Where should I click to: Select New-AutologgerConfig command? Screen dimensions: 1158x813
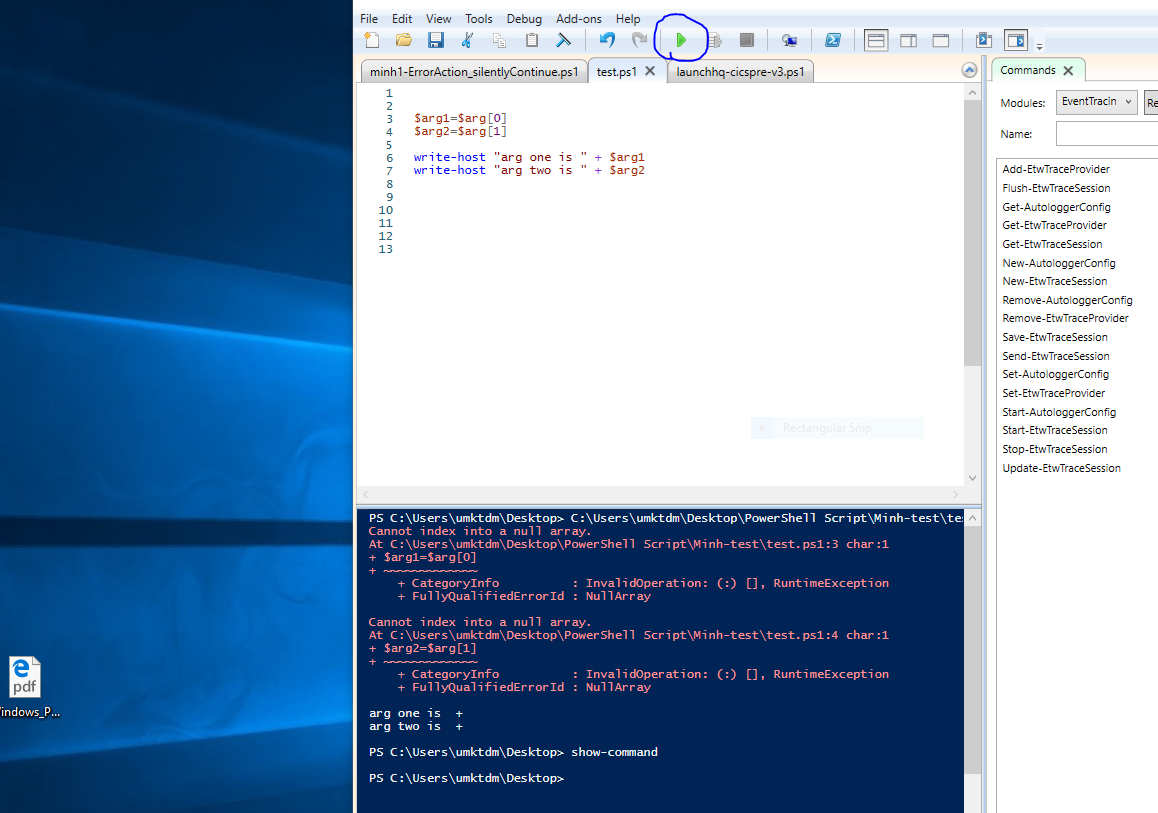1058,263
